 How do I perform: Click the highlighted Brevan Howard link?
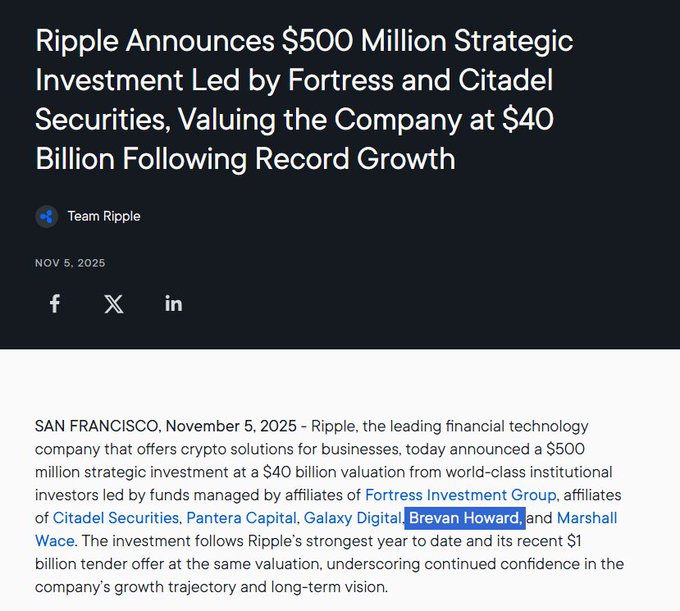(465, 518)
